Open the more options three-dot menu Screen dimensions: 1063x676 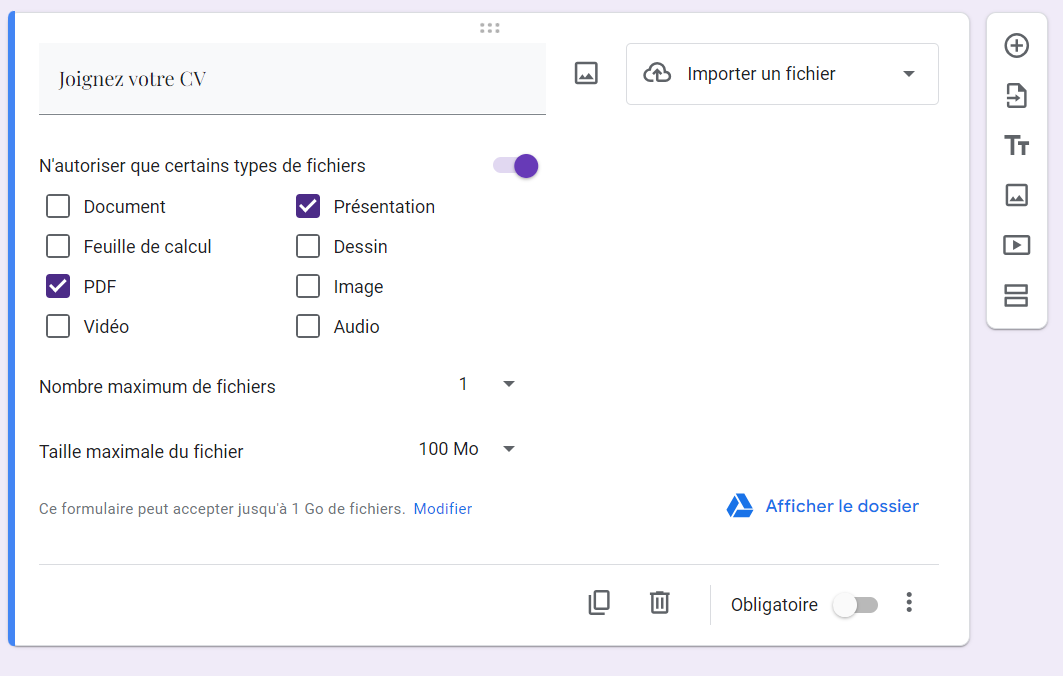[x=908, y=602]
